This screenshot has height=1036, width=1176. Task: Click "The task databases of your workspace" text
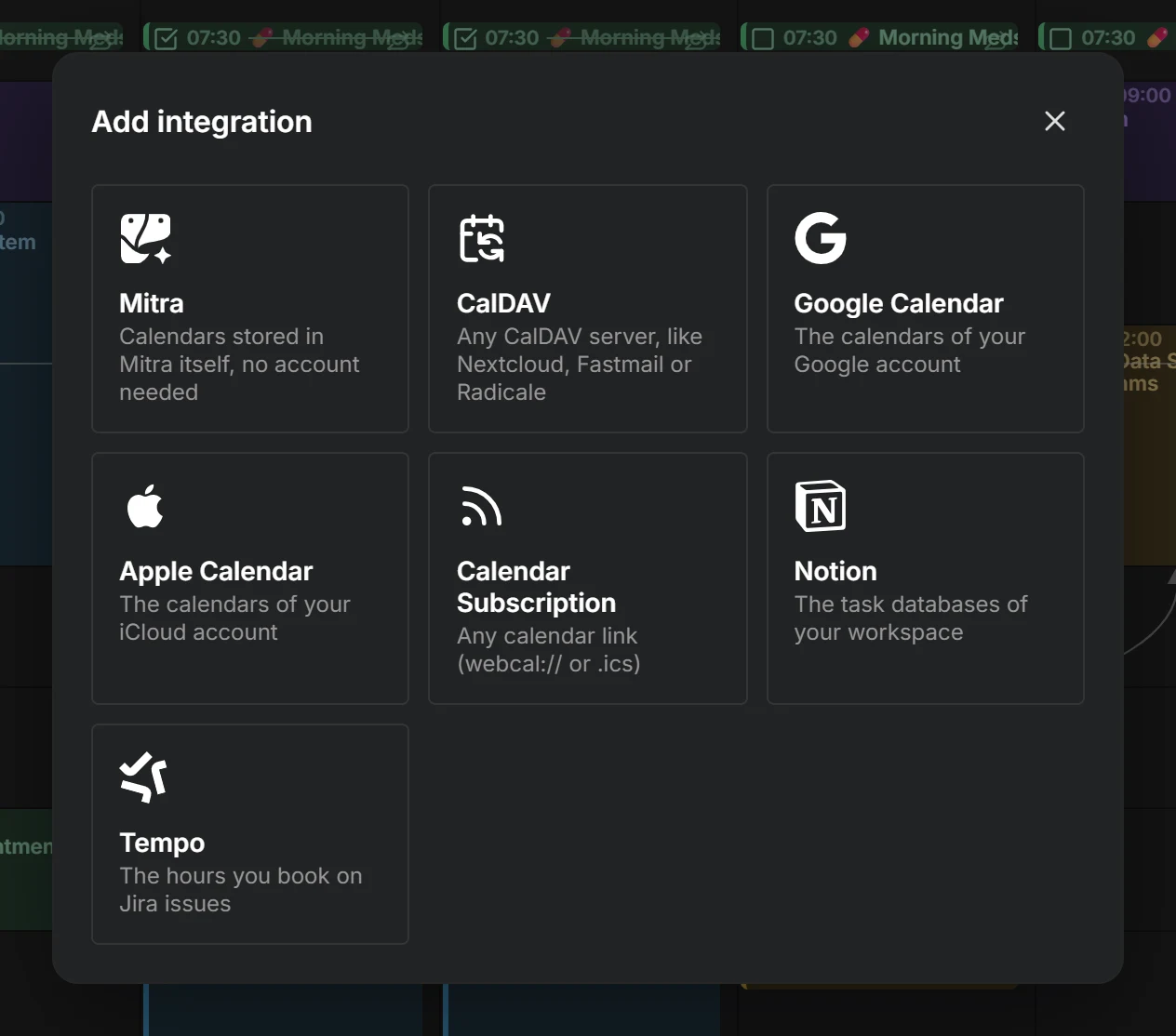point(911,618)
